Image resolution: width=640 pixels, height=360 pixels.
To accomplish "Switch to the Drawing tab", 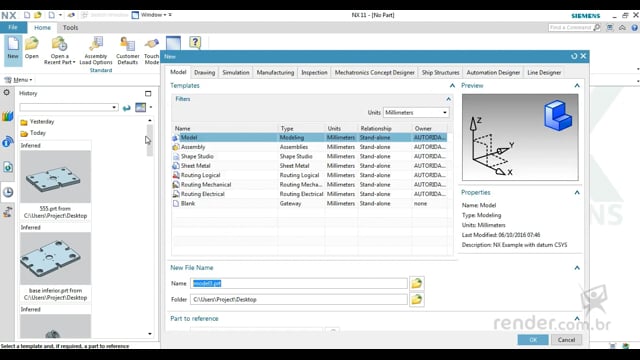I will [x=204, y=72].
